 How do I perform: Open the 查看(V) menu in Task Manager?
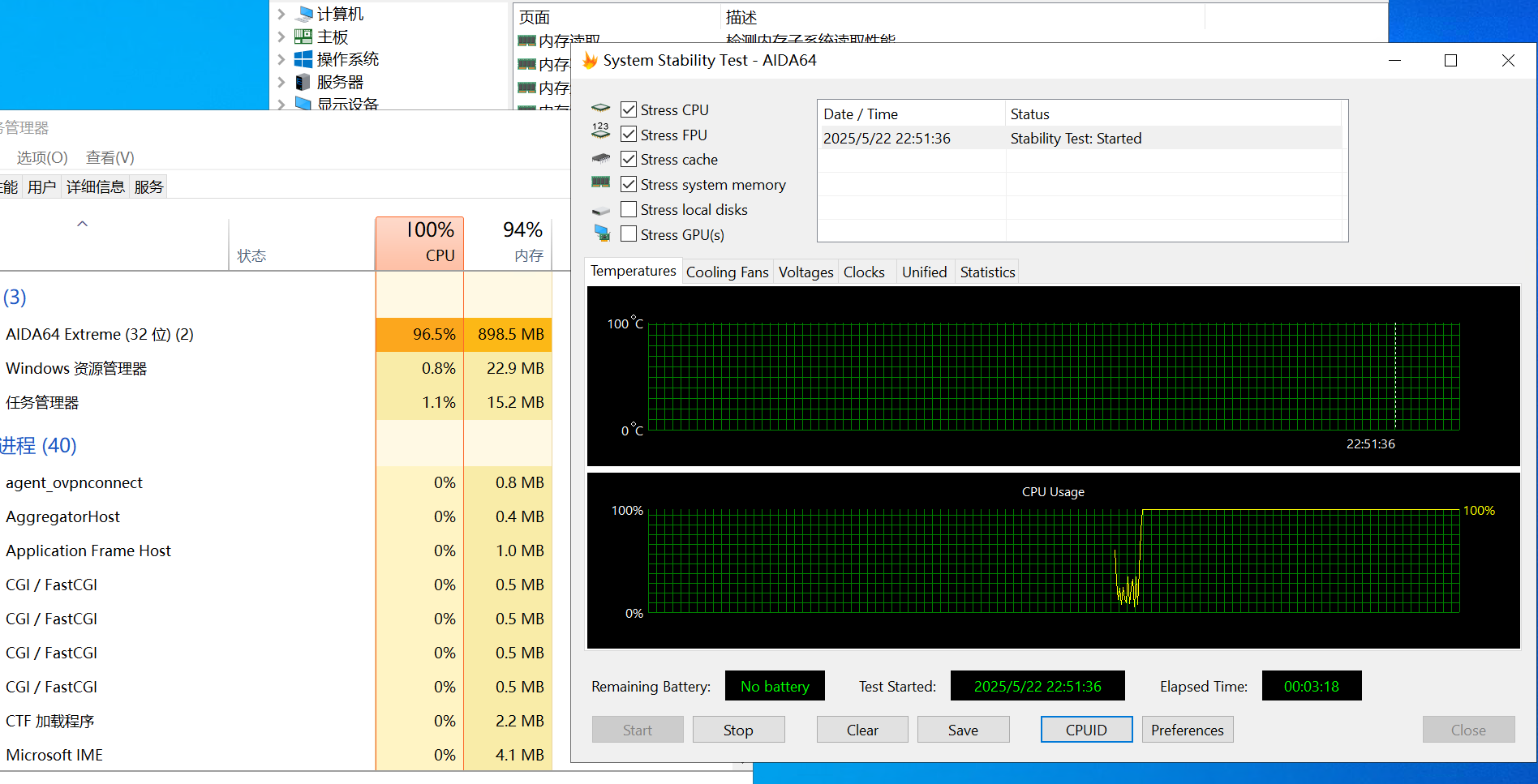pyautogui.click(x=110, y=157)
